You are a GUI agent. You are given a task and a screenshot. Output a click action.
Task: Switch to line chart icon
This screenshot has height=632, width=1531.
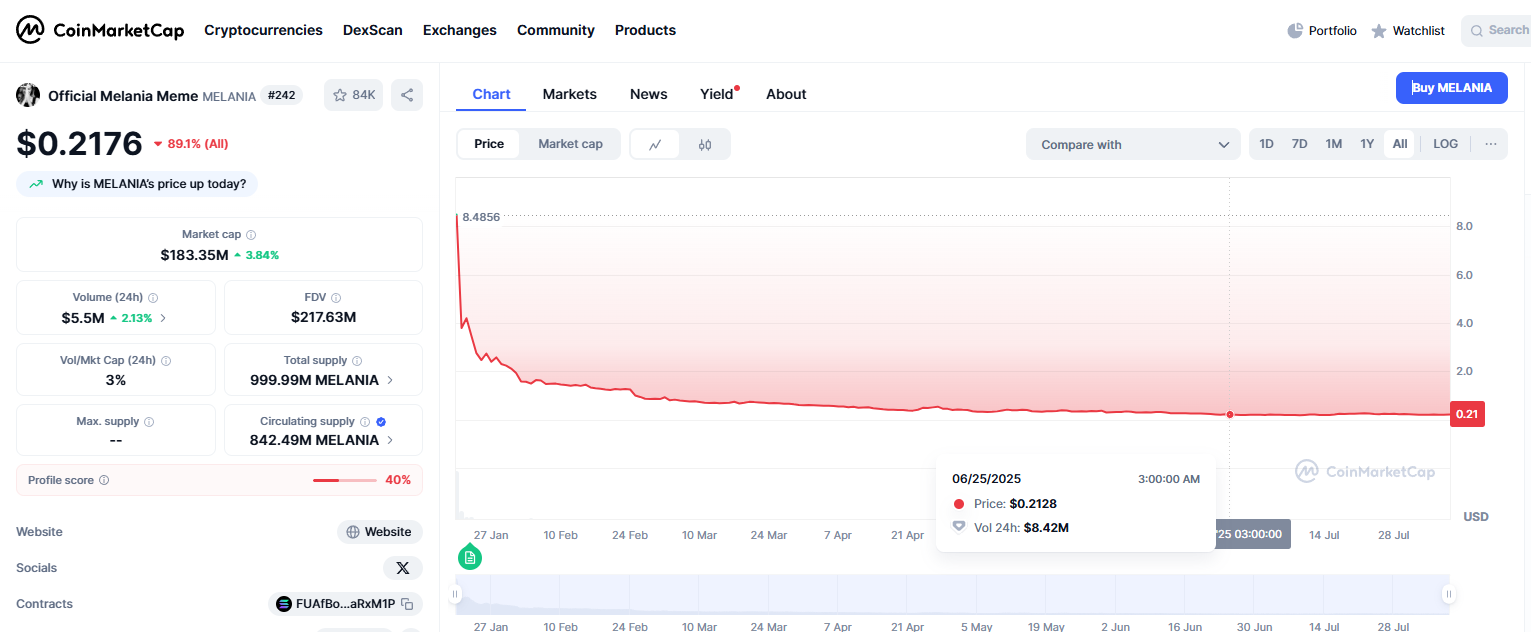point(655,144)
